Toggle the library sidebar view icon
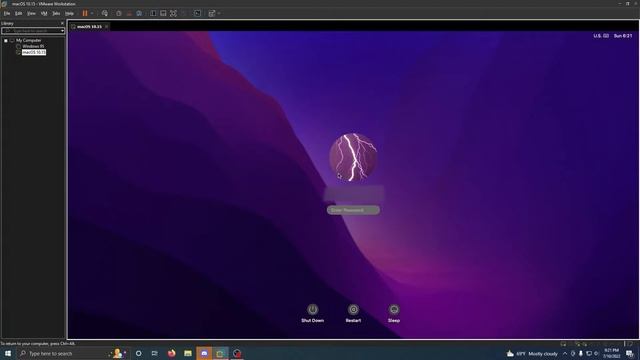The image size is (640, 360). coord(153,13)
